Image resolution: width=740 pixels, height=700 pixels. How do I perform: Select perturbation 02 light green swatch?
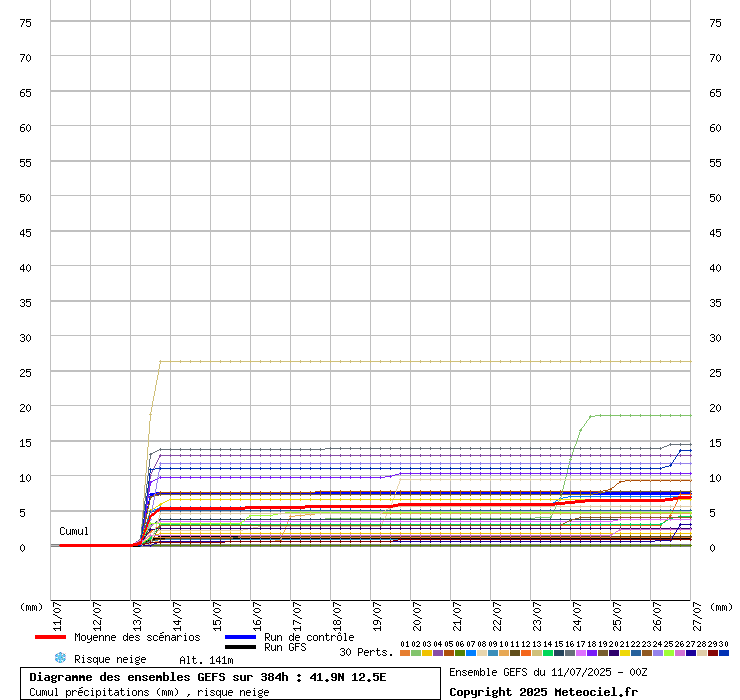click(x=416, y=653)
